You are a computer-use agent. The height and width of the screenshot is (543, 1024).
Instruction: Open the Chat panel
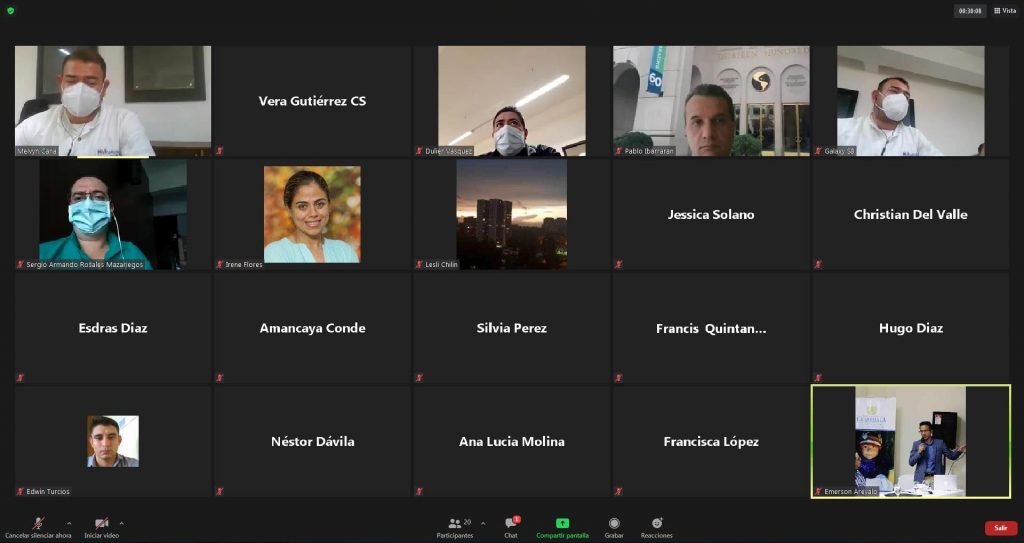pos(511,525)
